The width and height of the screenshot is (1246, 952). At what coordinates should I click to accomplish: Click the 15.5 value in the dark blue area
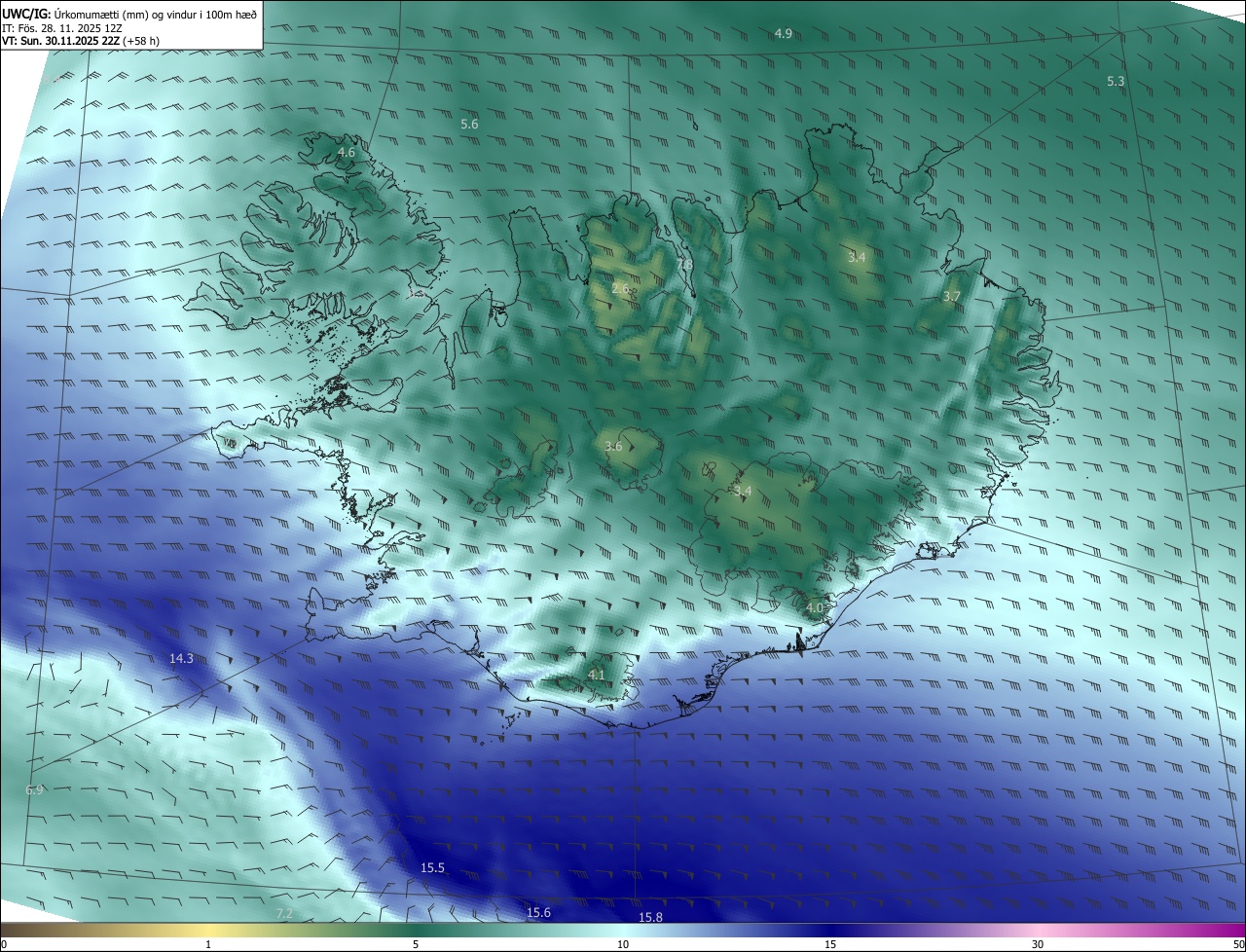(x=432, y=868)
